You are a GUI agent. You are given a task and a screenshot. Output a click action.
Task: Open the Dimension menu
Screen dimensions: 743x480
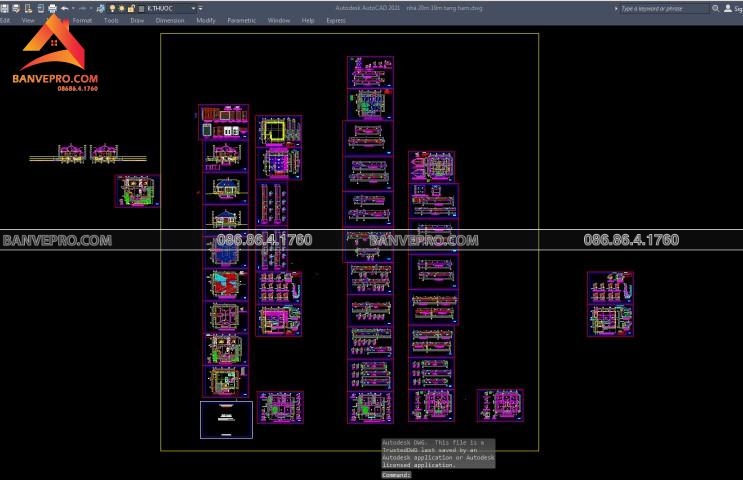coord(170,20)
